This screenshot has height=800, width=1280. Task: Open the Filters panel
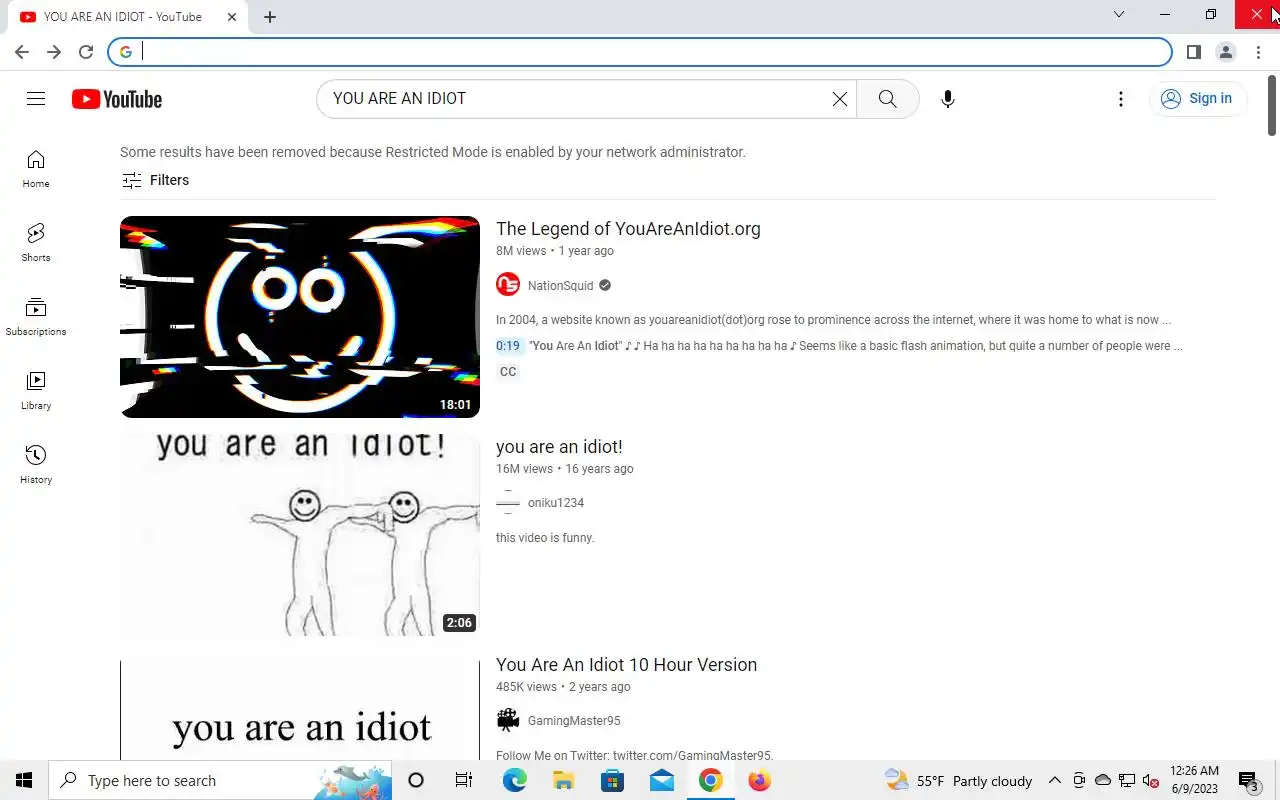click(155, 180)
